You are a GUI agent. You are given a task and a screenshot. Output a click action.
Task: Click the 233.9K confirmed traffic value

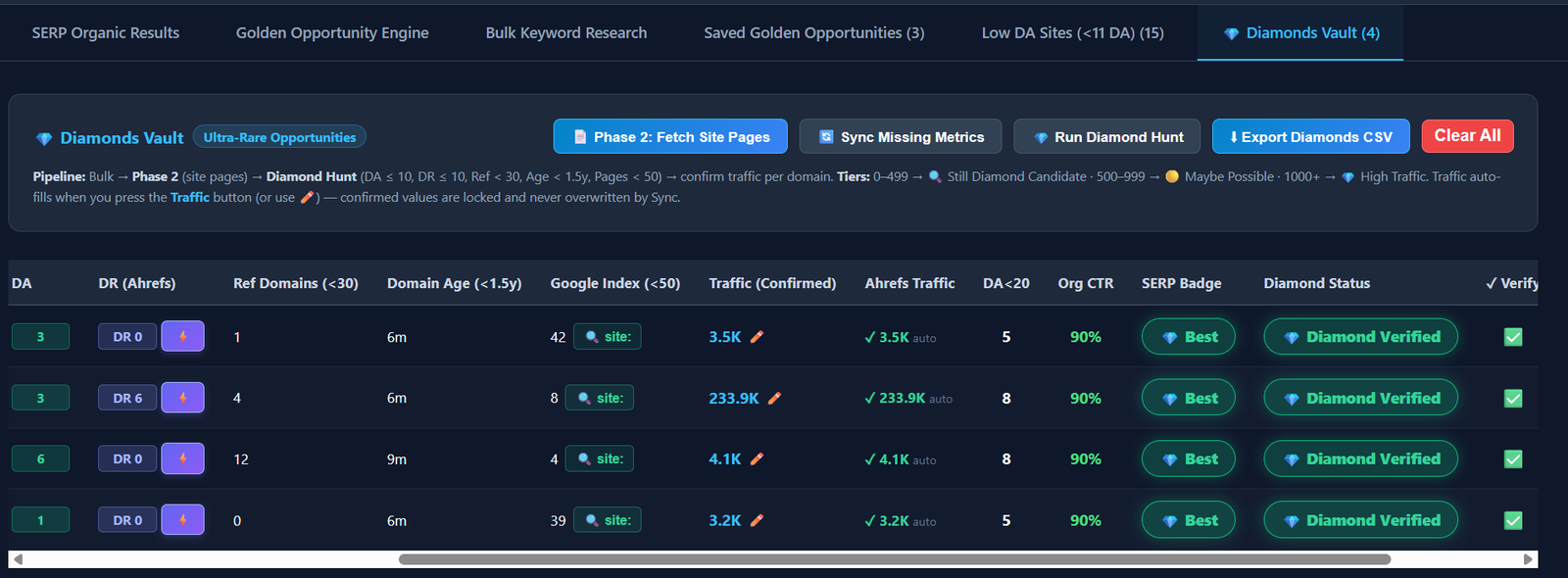tap(734, 398)
